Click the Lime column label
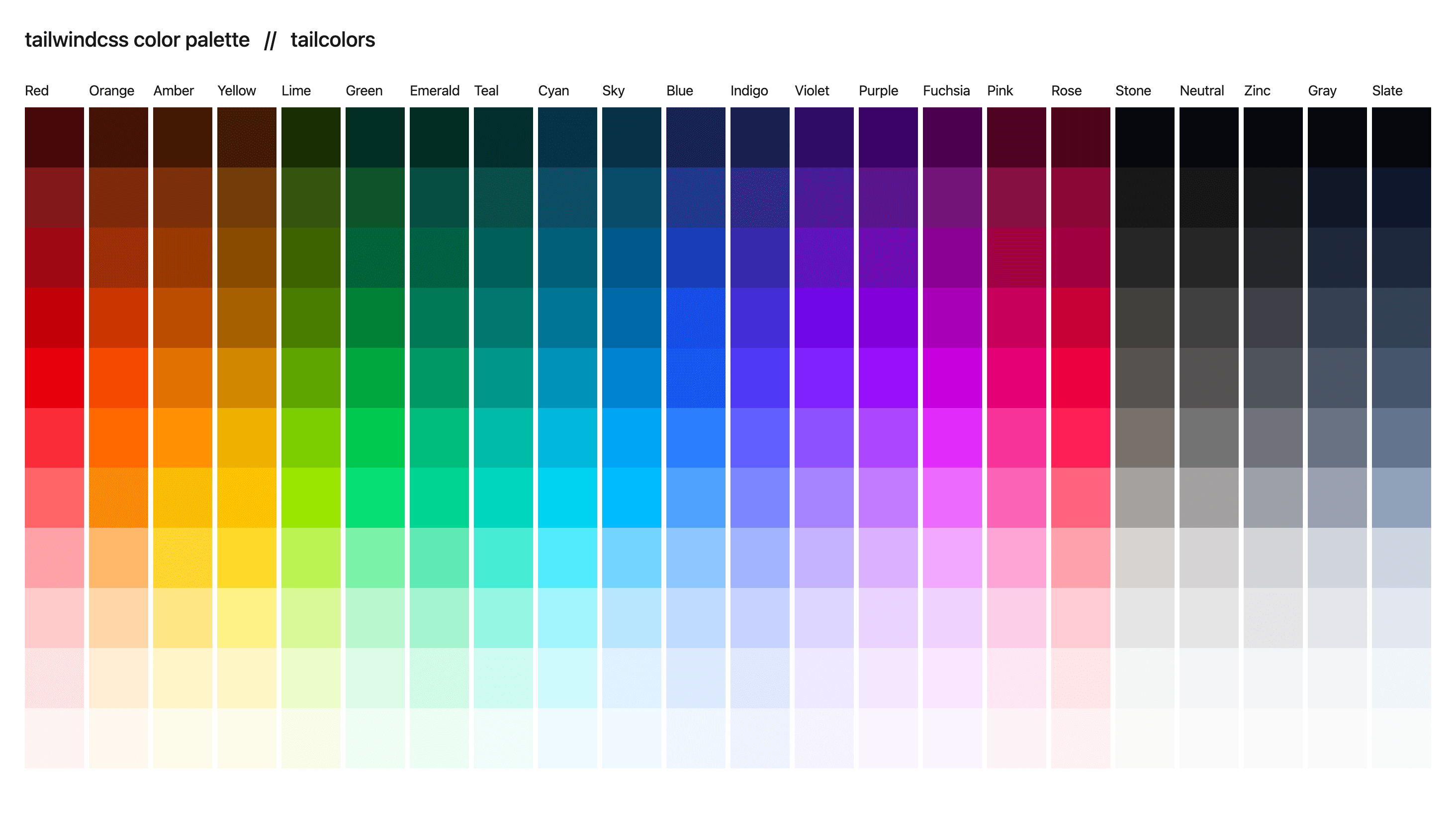The width and height of the screenshot is (1456, 822). [296, 90]
